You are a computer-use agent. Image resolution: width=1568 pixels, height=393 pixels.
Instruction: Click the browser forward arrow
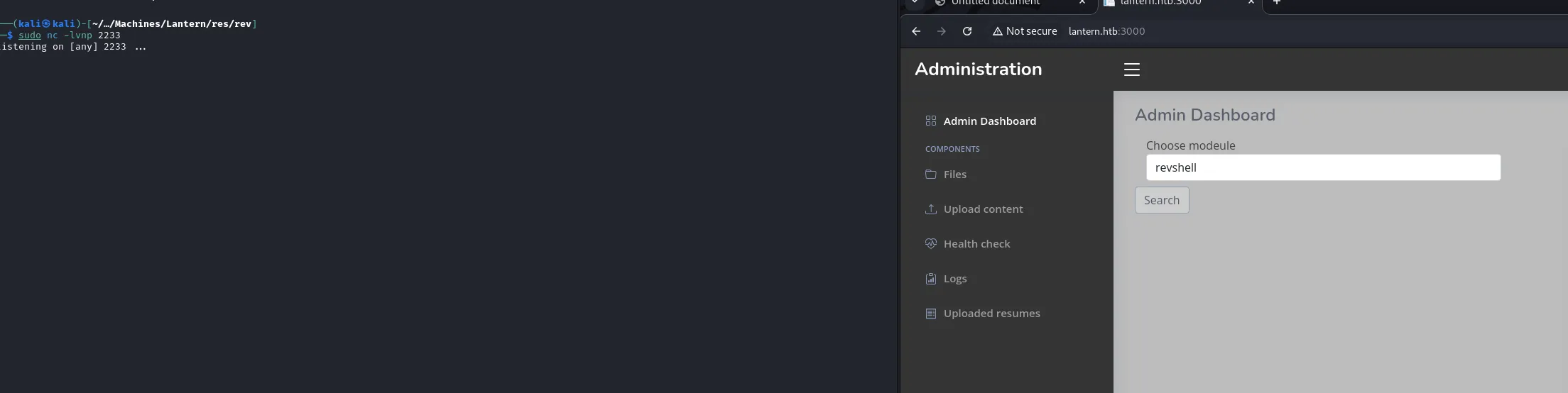click(942, 31)
